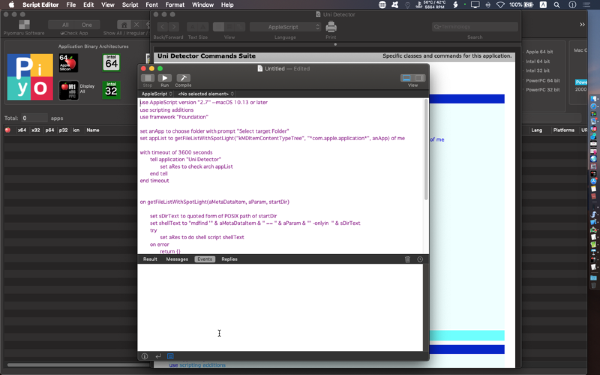Viewport: 600px width, 375px height.
Task: Sort by the x32 column header
Action: (36, 130)
